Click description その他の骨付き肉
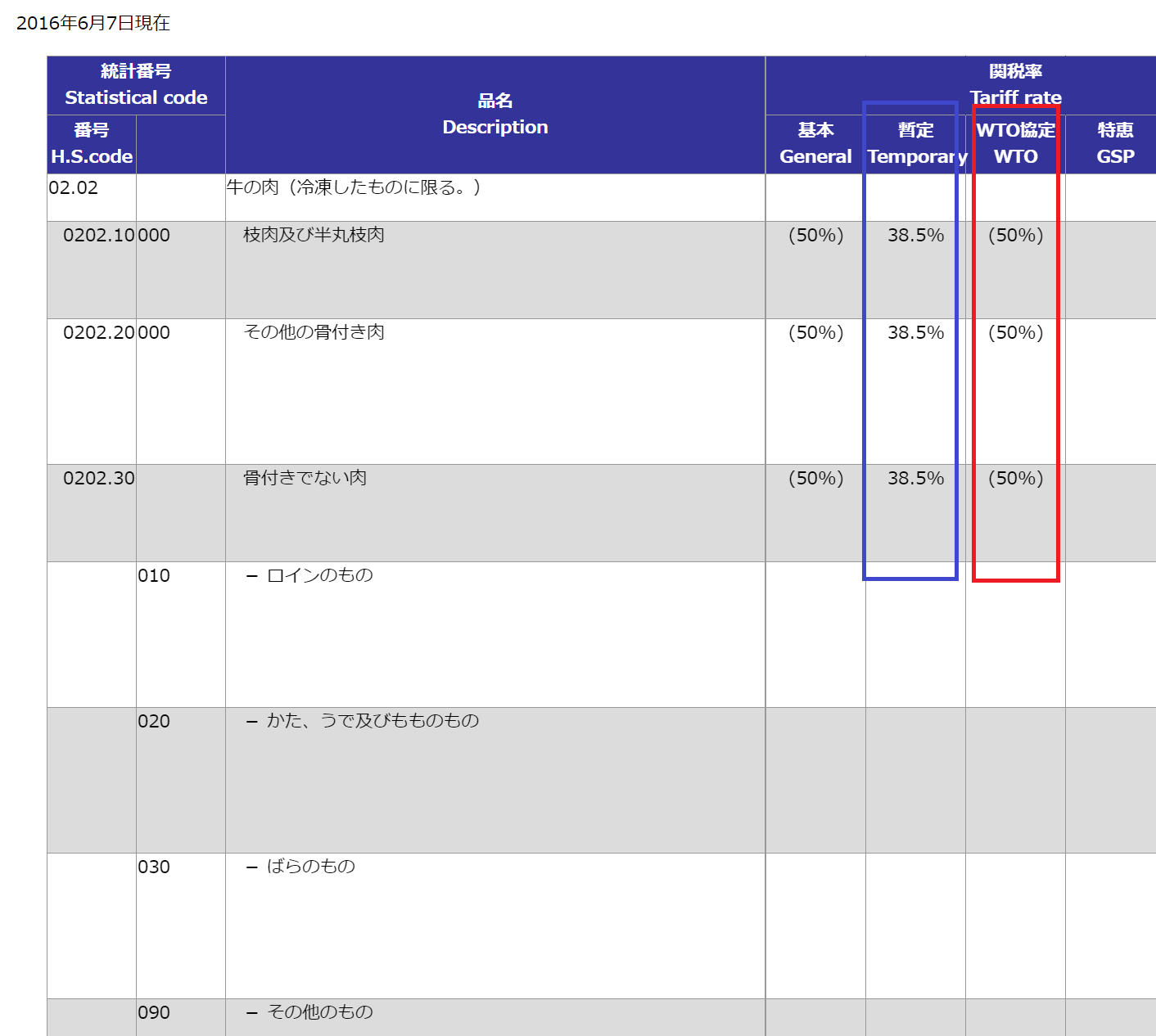 point(314,332)
